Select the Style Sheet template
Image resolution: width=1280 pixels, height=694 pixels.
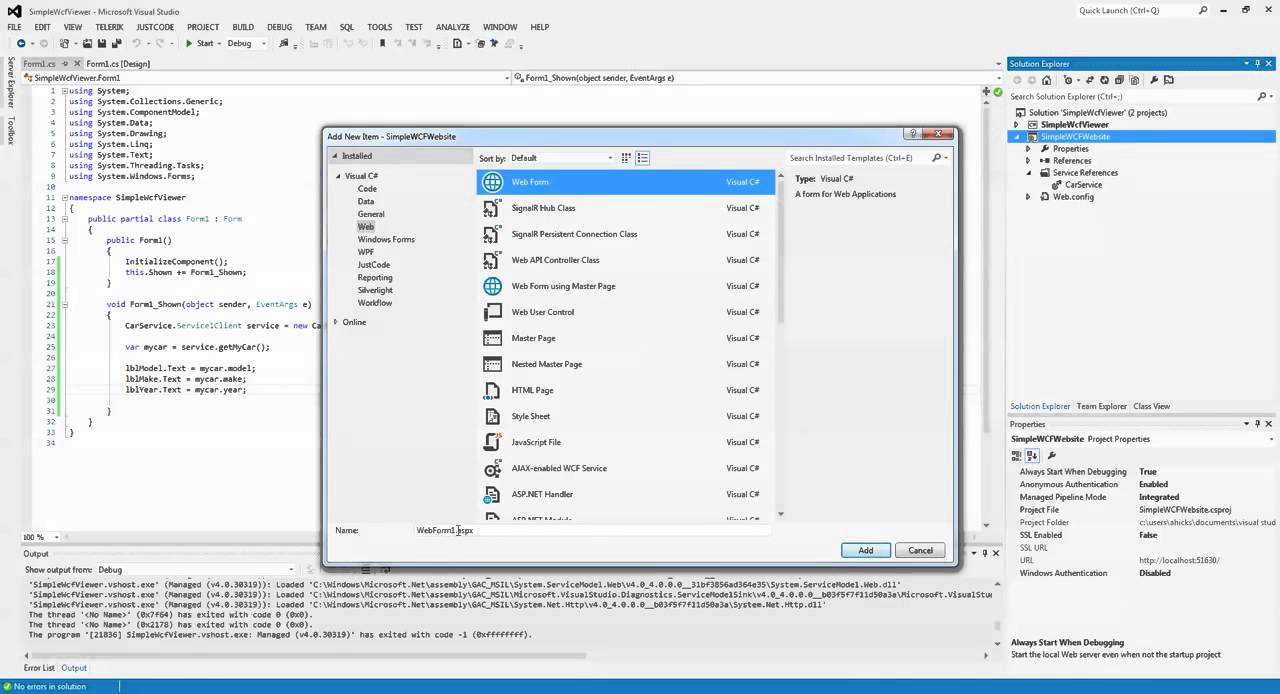(x=625, y=416)
